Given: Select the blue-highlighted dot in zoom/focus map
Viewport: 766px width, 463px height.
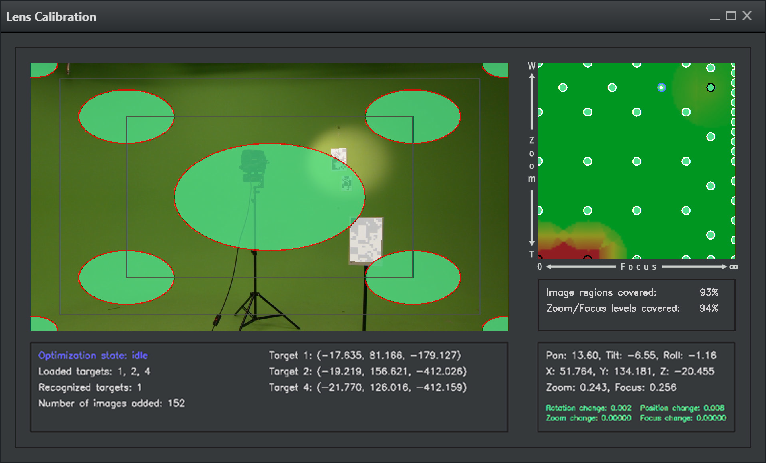Looking at the screenshot, I should click(x=661, y=88).
